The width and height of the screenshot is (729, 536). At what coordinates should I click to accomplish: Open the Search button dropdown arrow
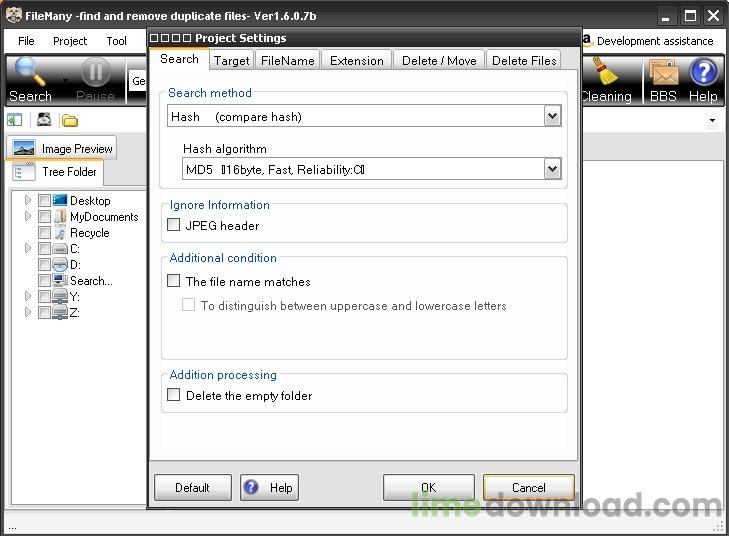65,80
